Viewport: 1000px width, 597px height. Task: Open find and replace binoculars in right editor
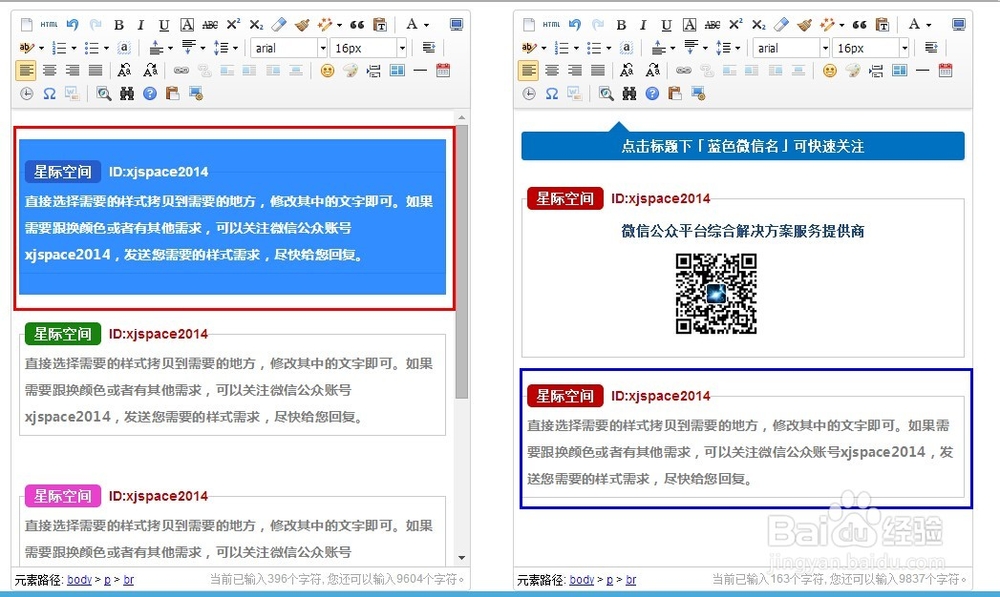tap(629, 94)
